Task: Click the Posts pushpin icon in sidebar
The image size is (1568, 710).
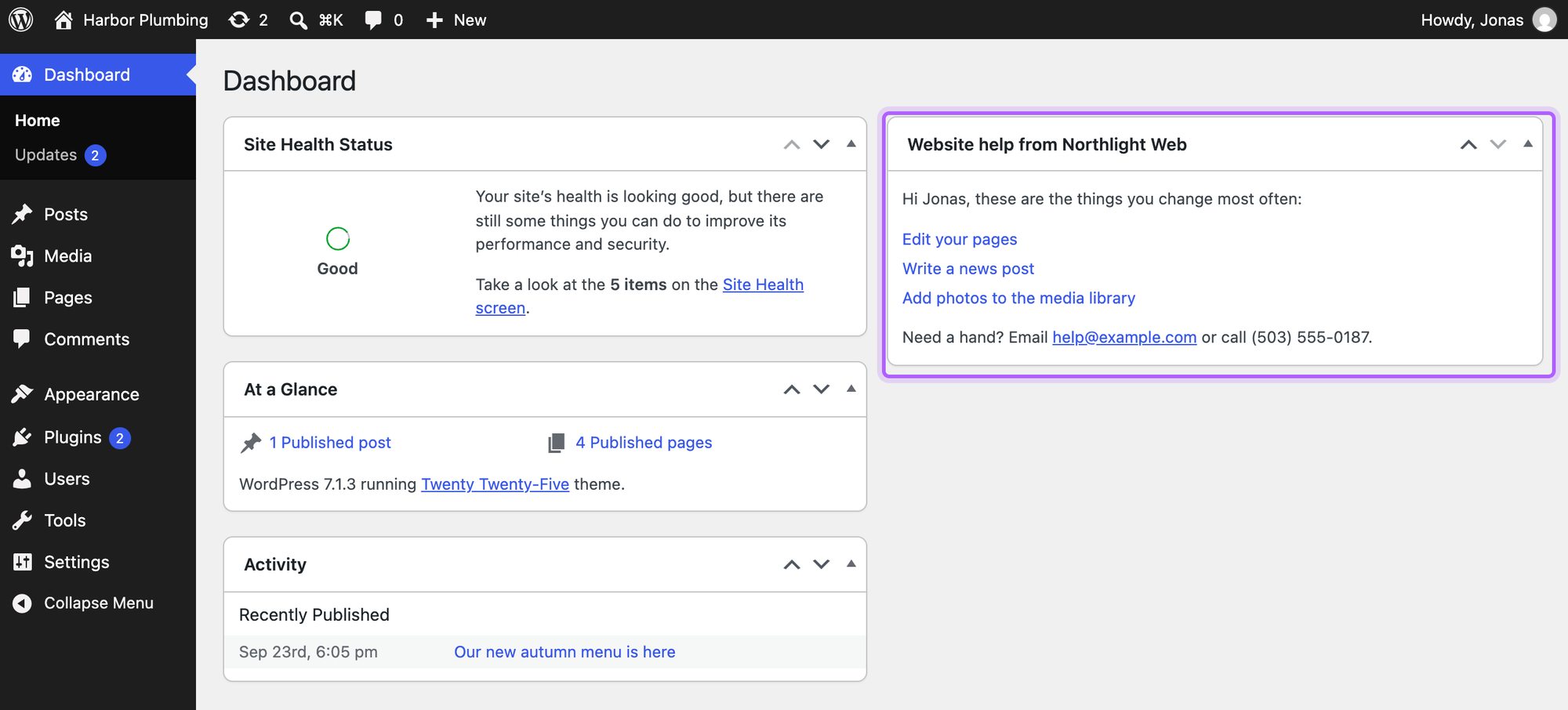Action: (x=22, y=214)
